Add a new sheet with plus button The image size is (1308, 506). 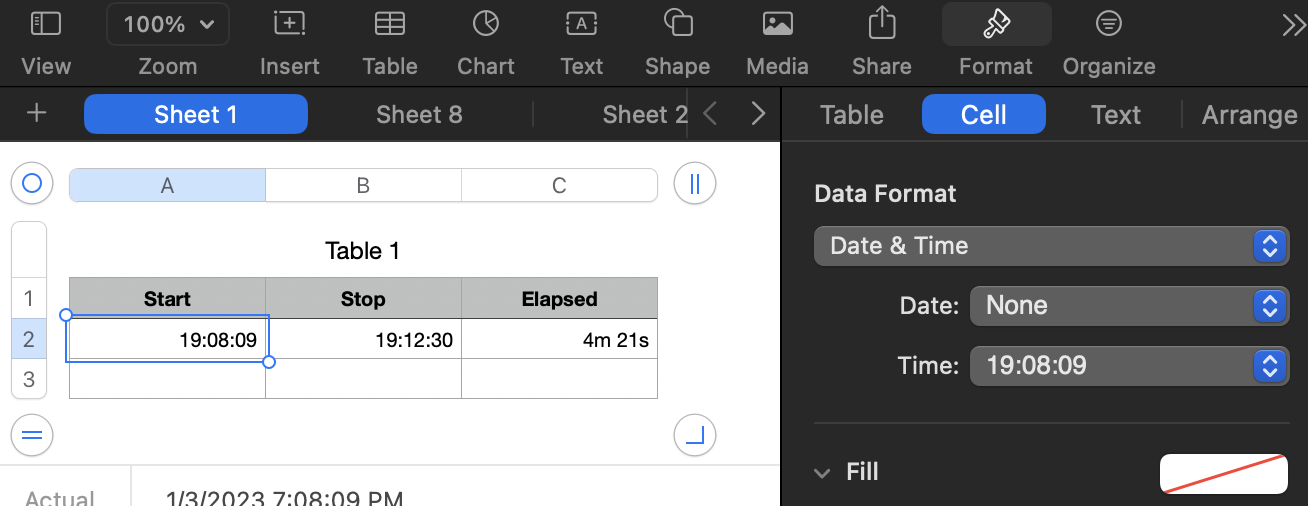(x=37, y=113)
